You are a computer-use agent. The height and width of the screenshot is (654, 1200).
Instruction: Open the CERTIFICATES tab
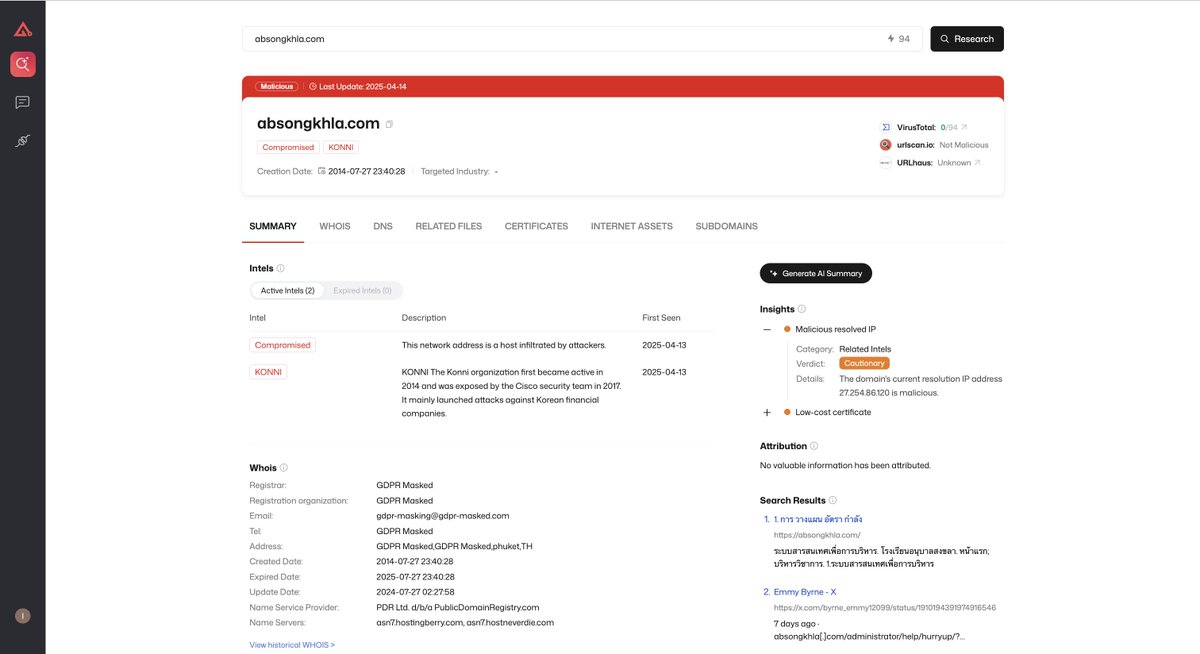(x=536, y=226)
